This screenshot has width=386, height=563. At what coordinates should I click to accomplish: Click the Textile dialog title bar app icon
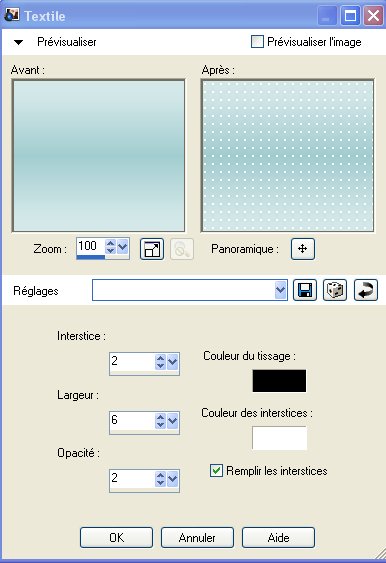(11, 15)
